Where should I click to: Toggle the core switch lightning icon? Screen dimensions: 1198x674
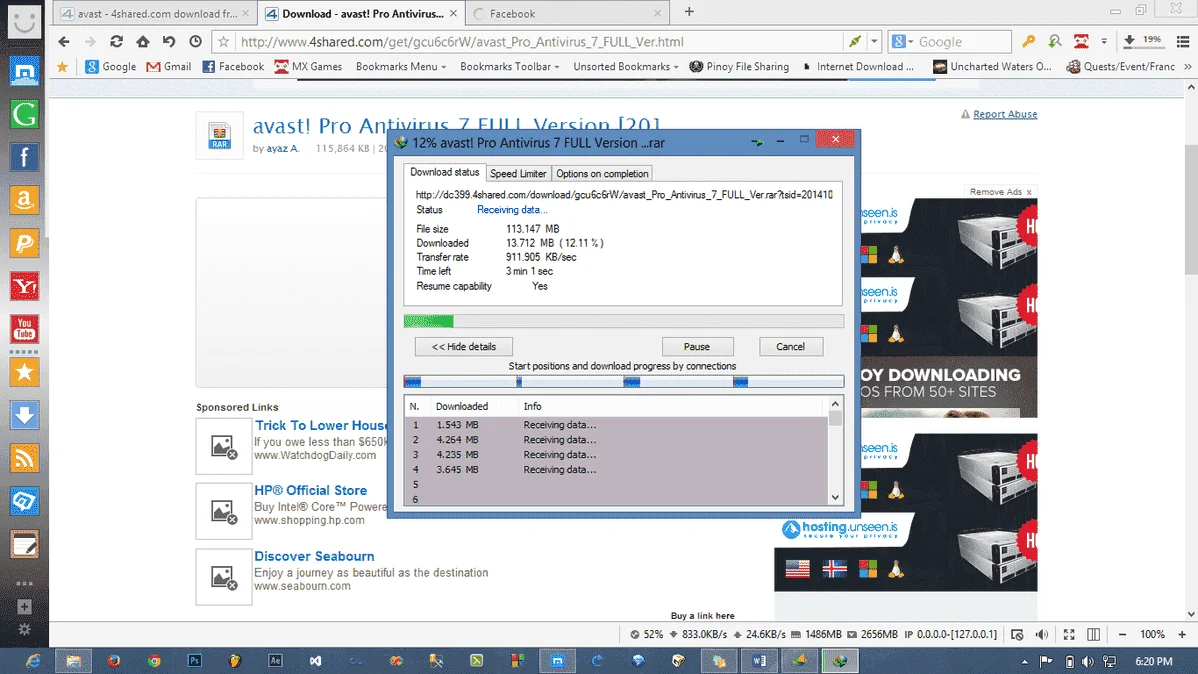tap(855, 42)
